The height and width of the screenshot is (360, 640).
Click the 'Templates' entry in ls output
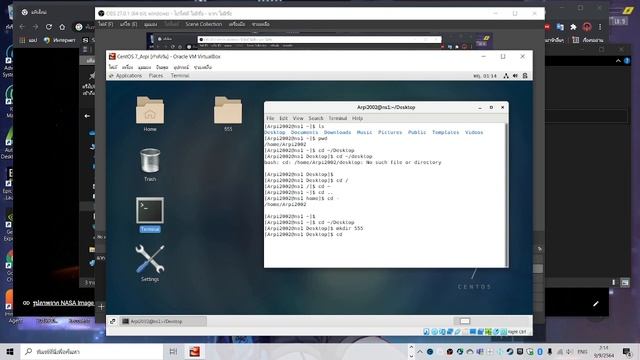(x=445, y=133)
